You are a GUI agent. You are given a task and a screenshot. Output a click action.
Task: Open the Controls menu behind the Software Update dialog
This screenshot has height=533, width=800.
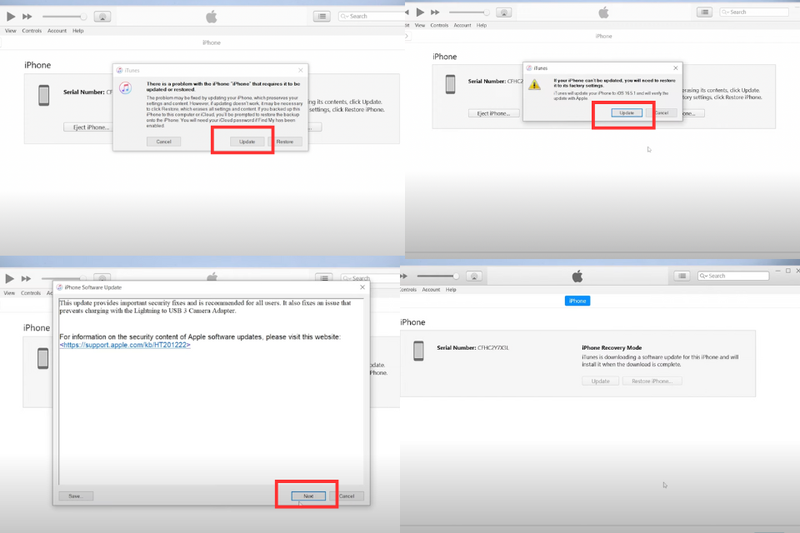pyautogui.click(x=31, y=293)
